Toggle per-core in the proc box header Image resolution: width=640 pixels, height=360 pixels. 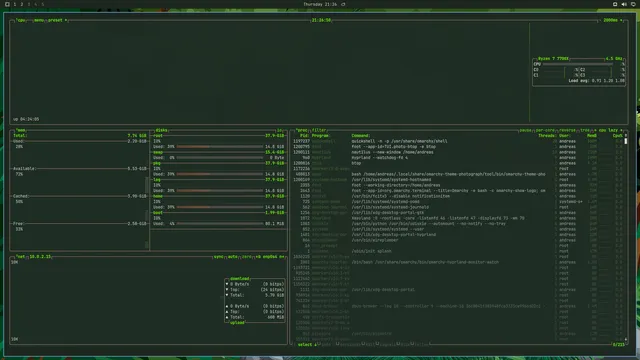click(545, 130)
